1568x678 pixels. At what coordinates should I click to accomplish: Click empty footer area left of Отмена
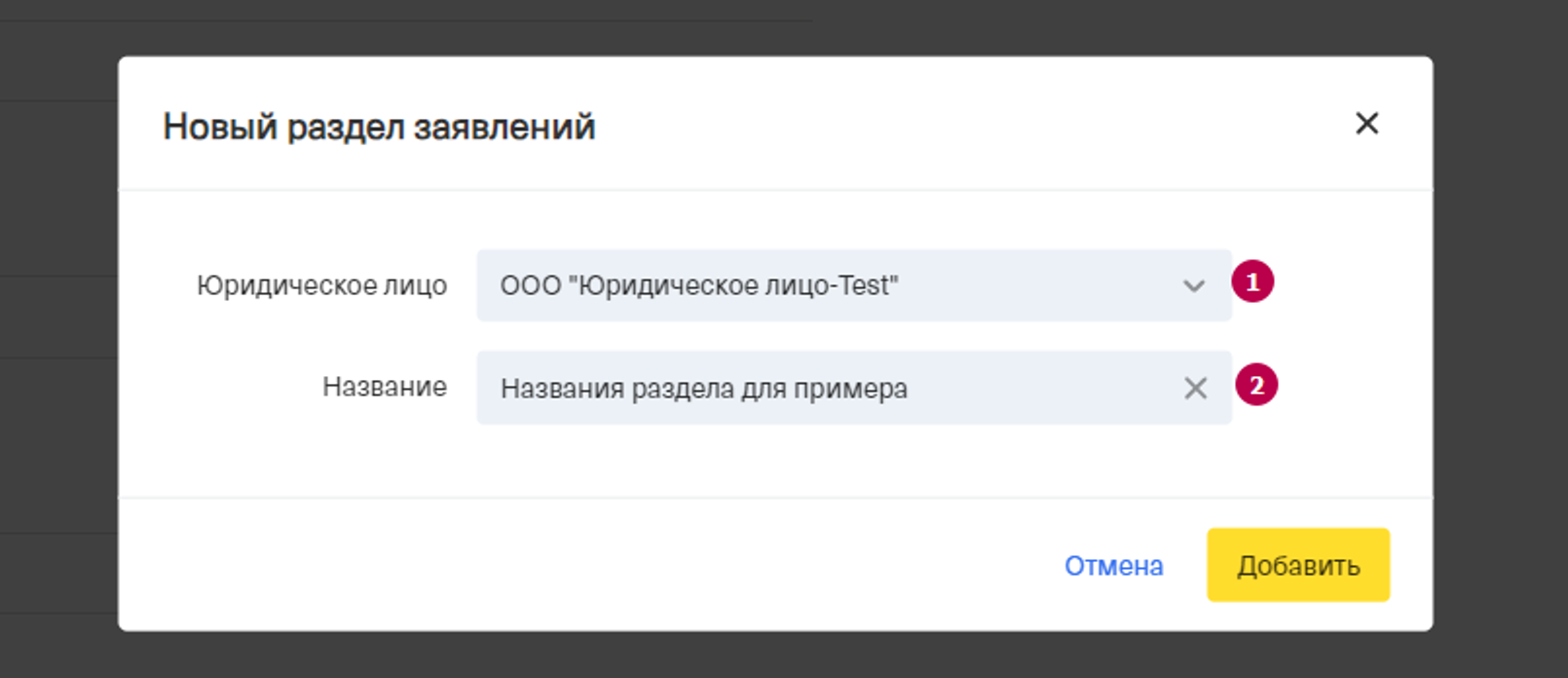point(584,565)
